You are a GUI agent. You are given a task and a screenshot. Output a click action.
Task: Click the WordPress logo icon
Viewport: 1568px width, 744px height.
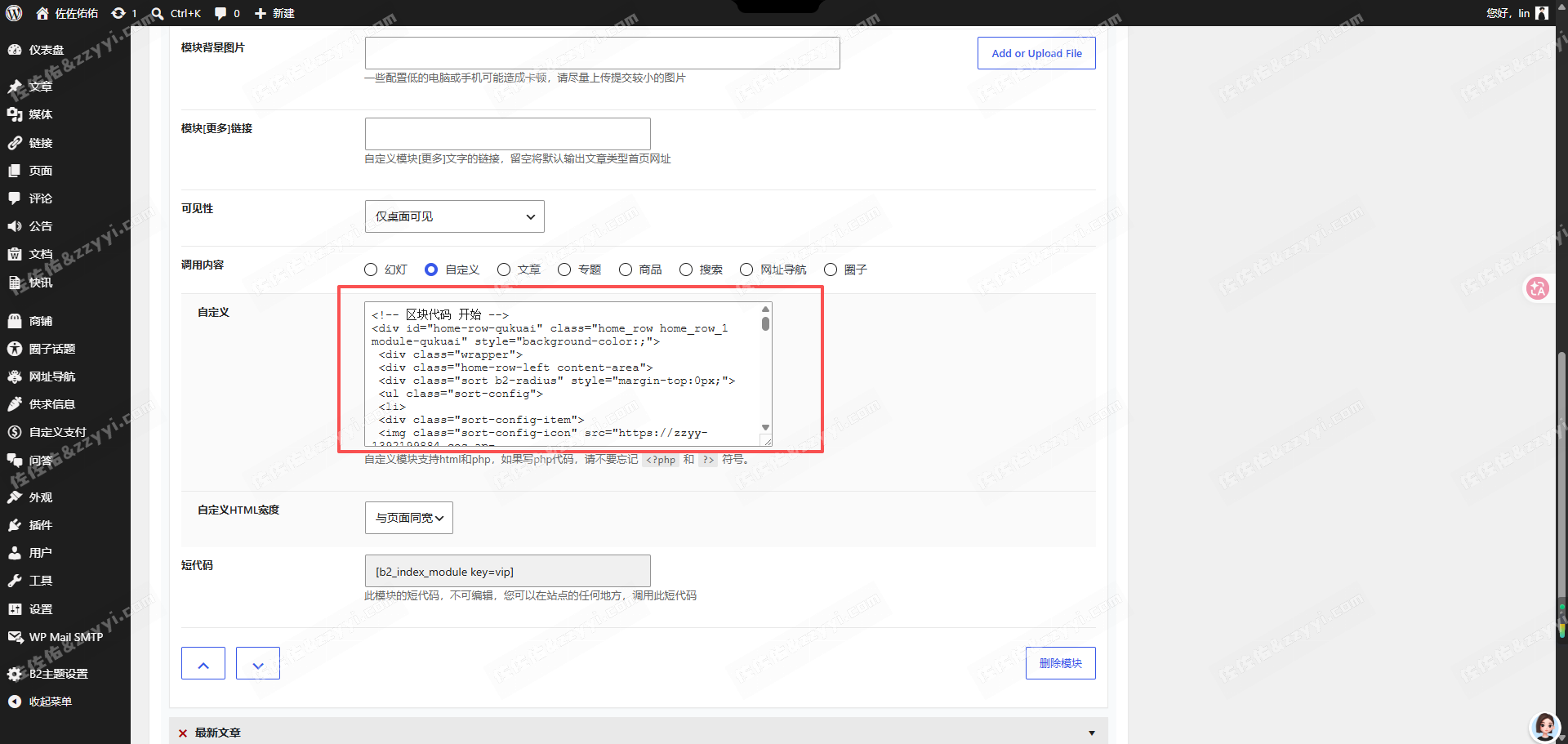(x=14, y=13)
